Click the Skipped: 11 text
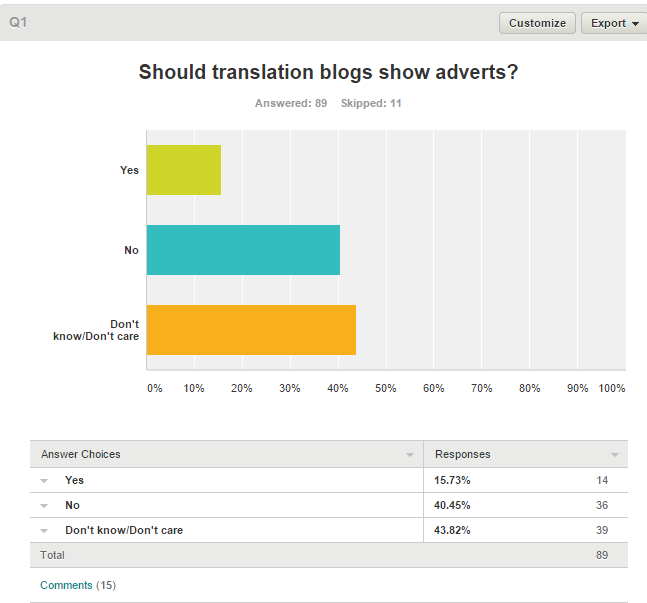Screen dimensions: 647x603 (x=371, y=103)
